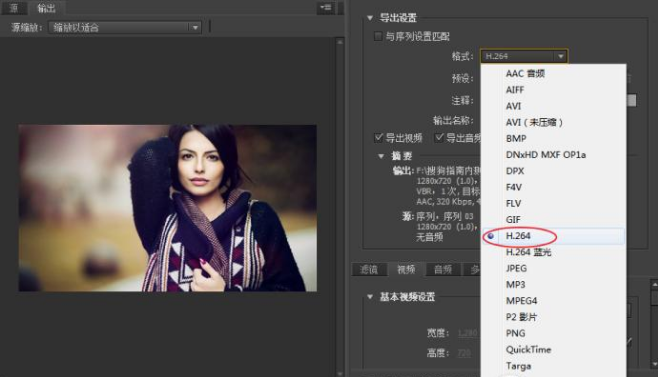The width and height of the screenshot is (658, 377).
Task: Open the 音频 tab
Action: [443, 270]
